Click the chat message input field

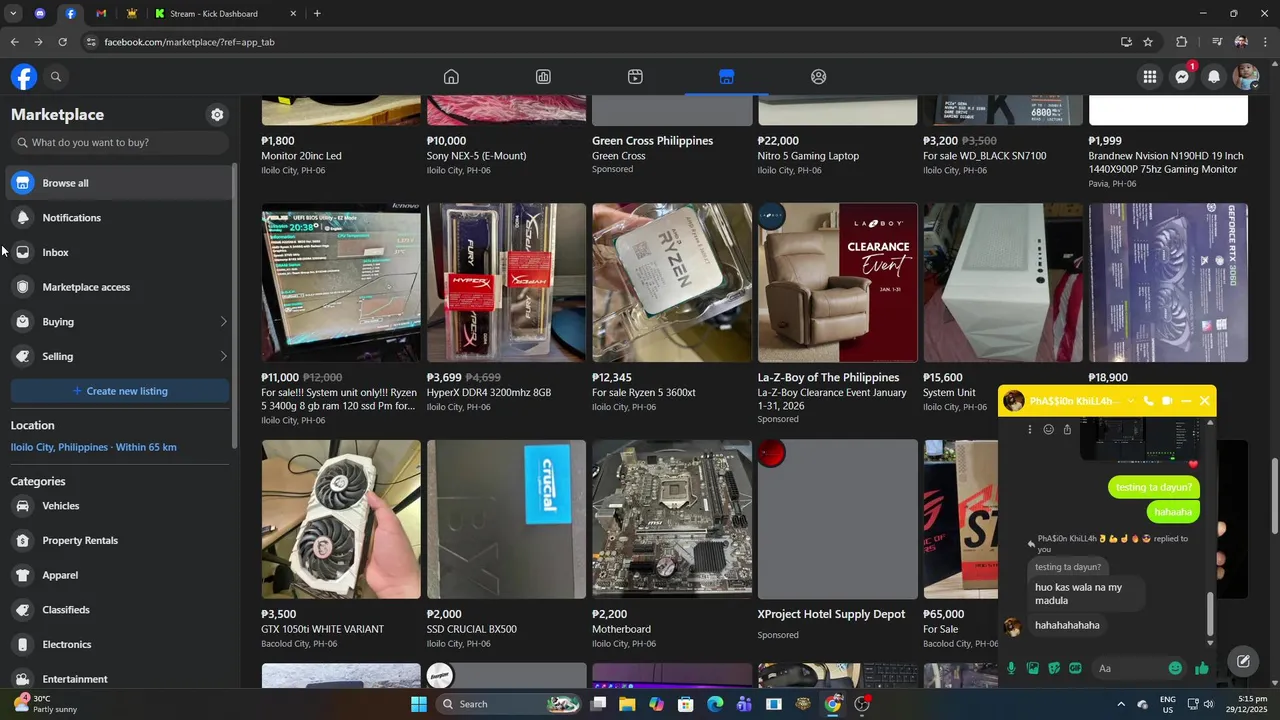1130,668
